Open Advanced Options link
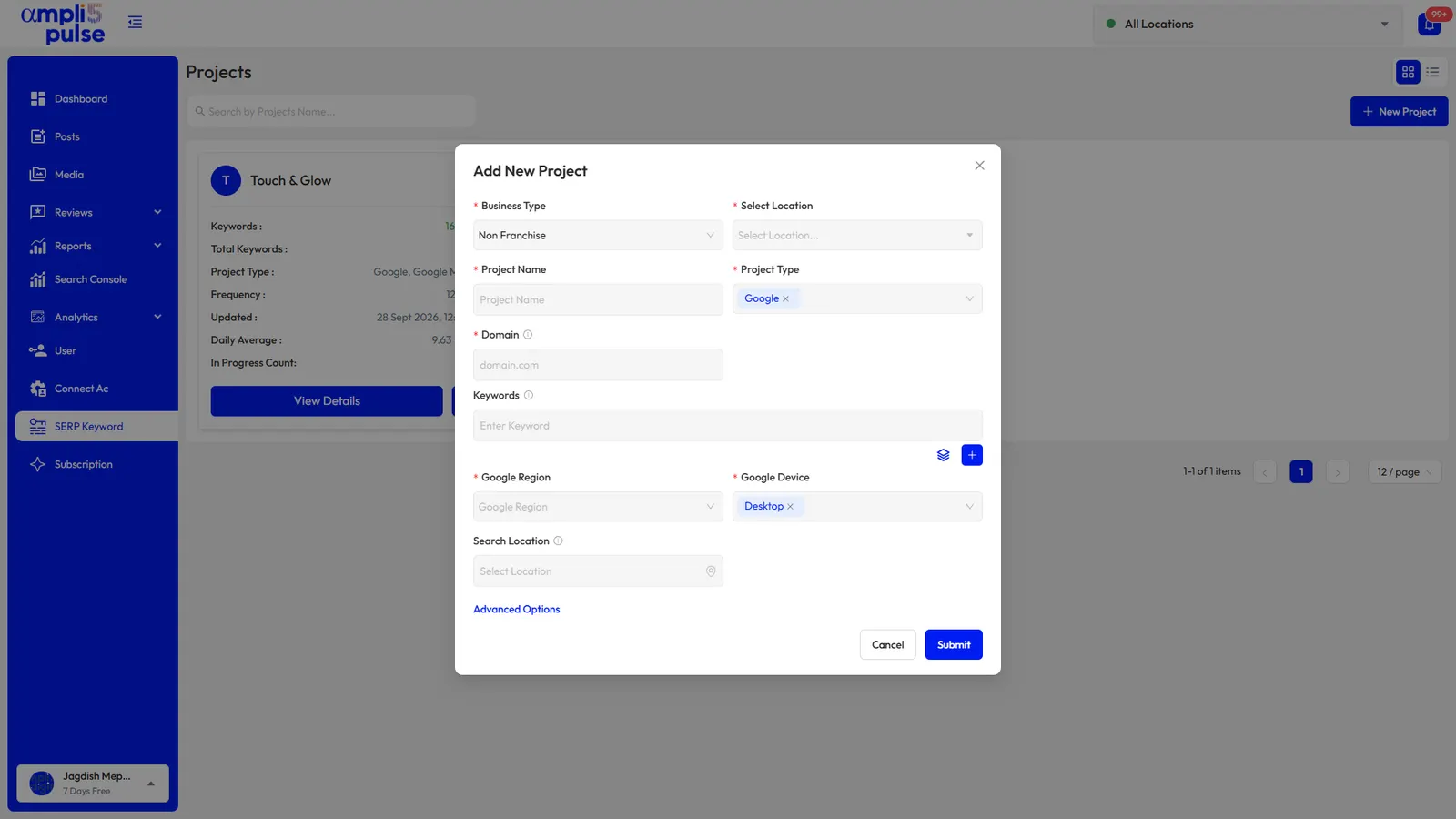Viewport: 1456px width, 819px height. (x=516, y=610)
